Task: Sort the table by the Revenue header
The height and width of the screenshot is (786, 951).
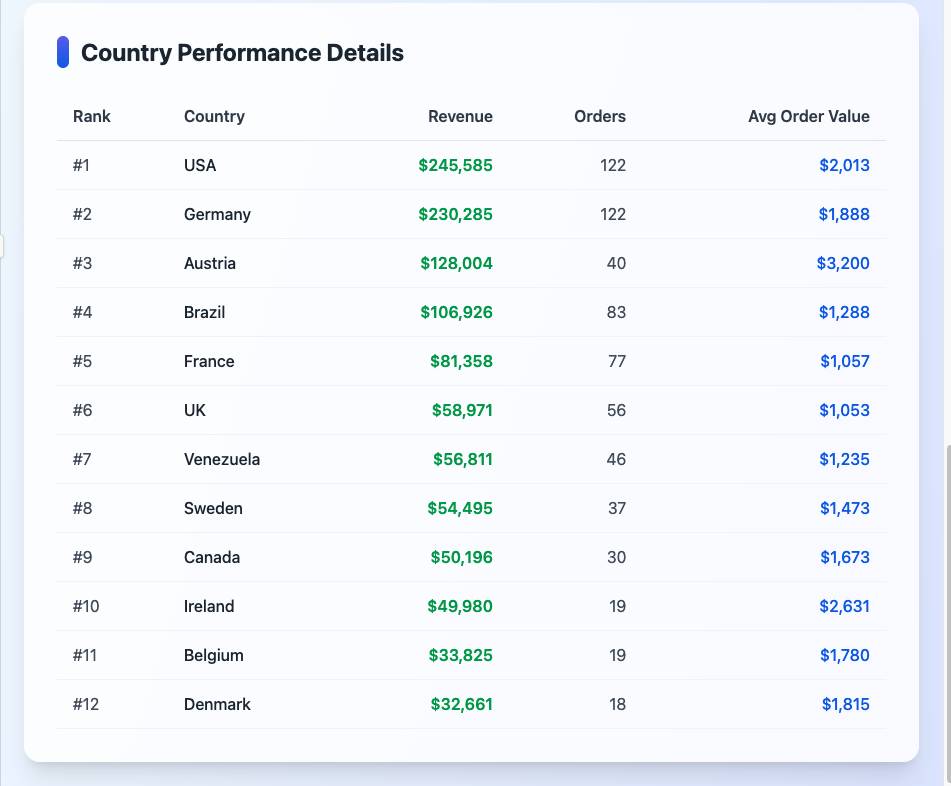Action: (460, 116)
